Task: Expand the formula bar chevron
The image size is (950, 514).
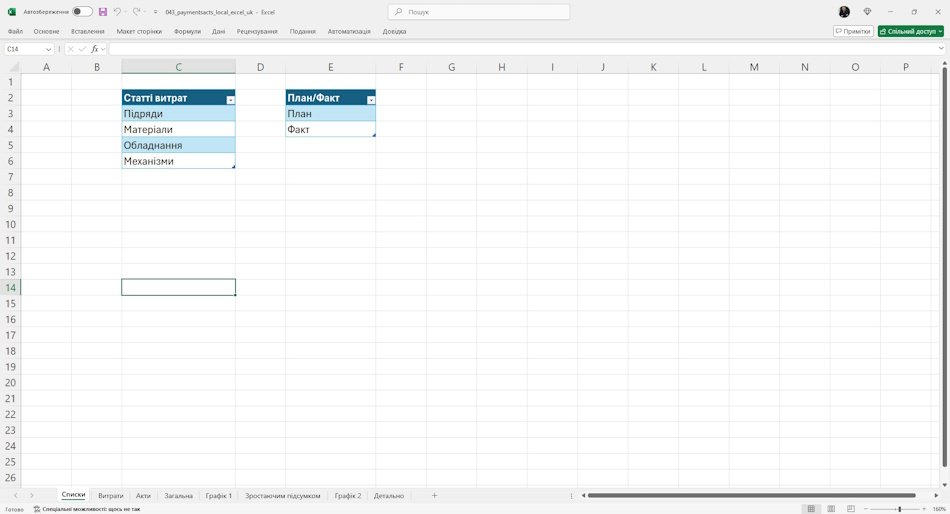Action: tap(941, 49)
